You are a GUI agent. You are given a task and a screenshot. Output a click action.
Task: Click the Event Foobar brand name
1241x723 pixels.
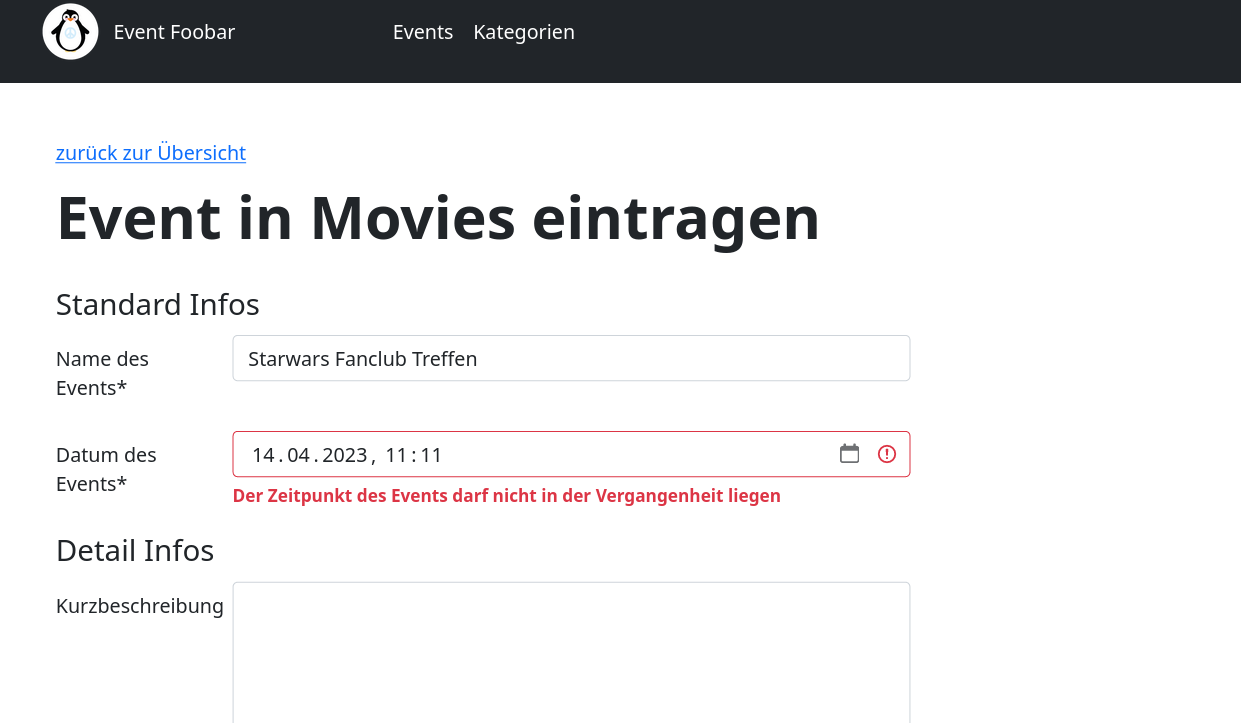pos(174,32)
